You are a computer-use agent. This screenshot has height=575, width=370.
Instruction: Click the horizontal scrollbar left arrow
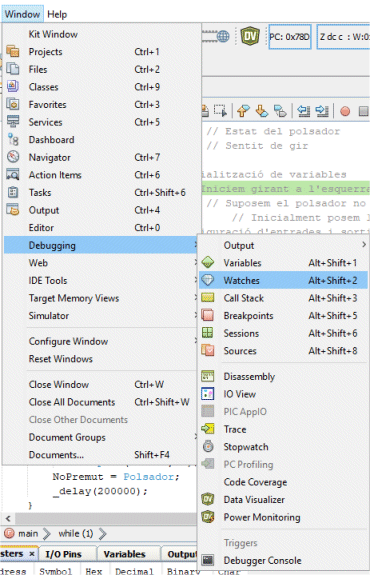pos(8,519)
